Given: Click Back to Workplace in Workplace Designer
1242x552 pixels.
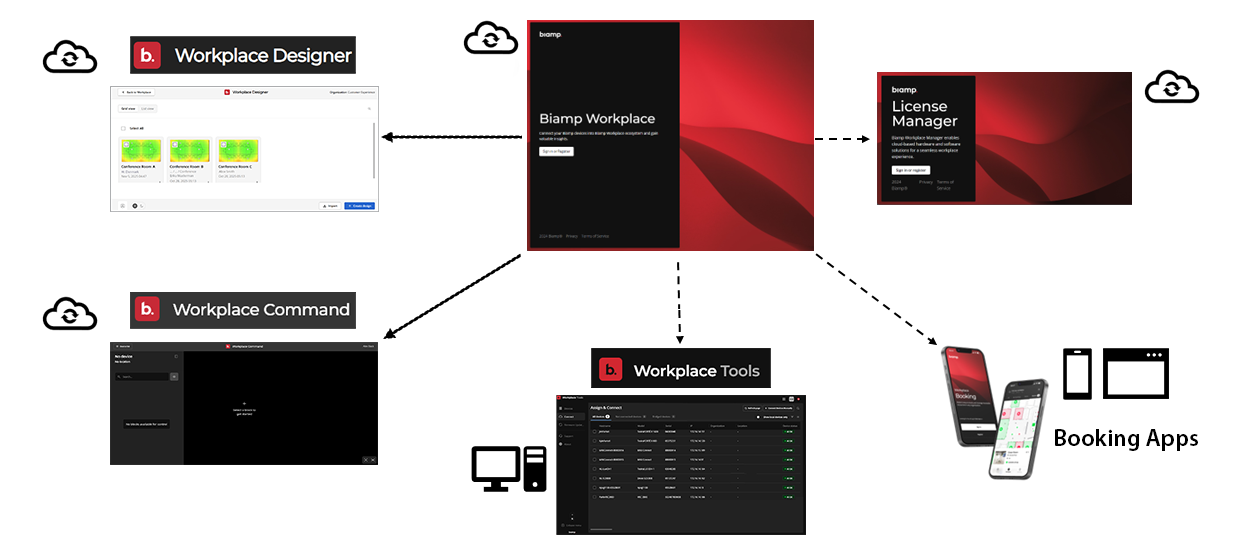Looking at the screenshot, I should pyautogui.click(x=136, y=92).
